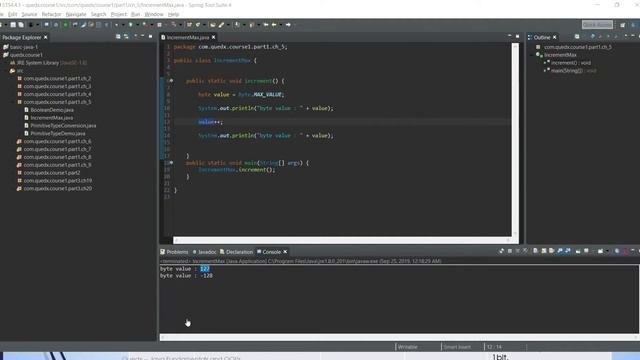Click the 12 : 14 cursor position indicator
640x360 pixels.
(494, 347)
